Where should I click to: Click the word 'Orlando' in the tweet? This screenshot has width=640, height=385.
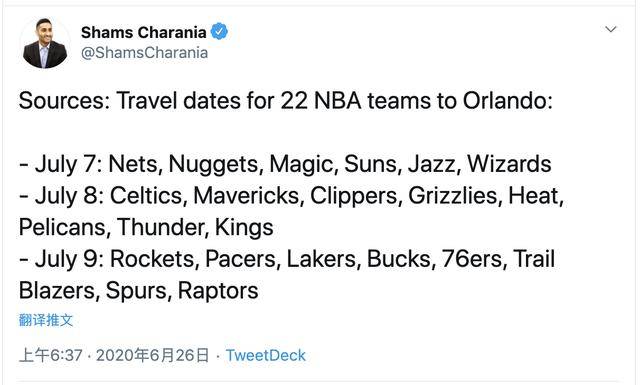pos(507,100)
